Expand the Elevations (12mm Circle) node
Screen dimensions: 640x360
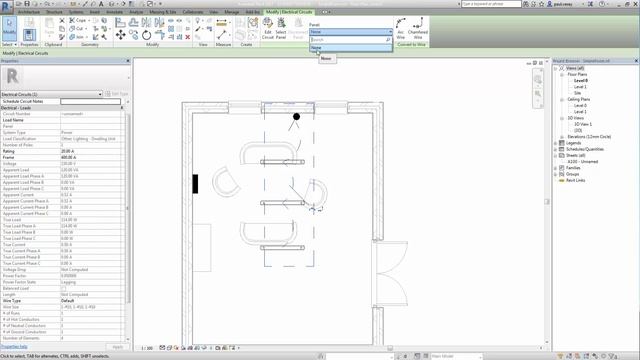[562, 137]
